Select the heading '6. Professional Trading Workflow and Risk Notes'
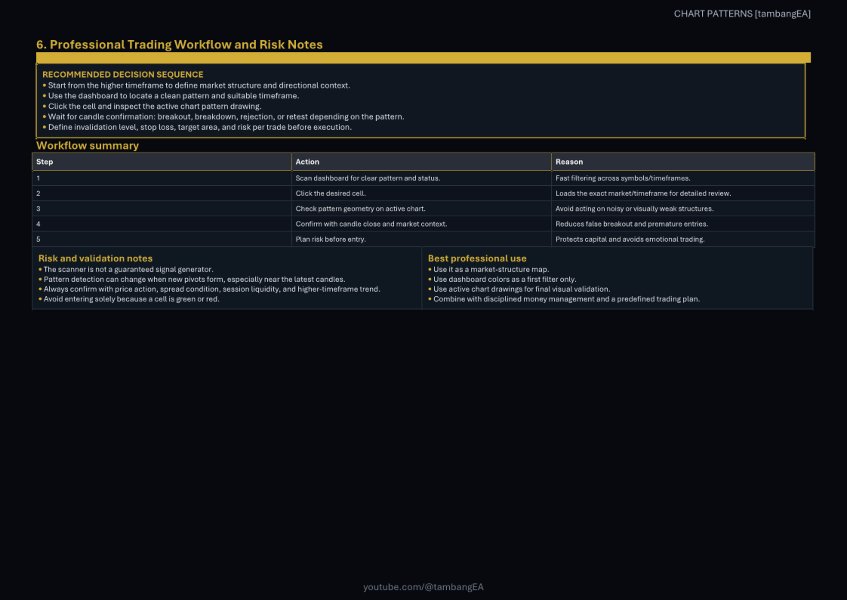The width and height of the screenshot is (847, 600). click(x=179, y=44)
